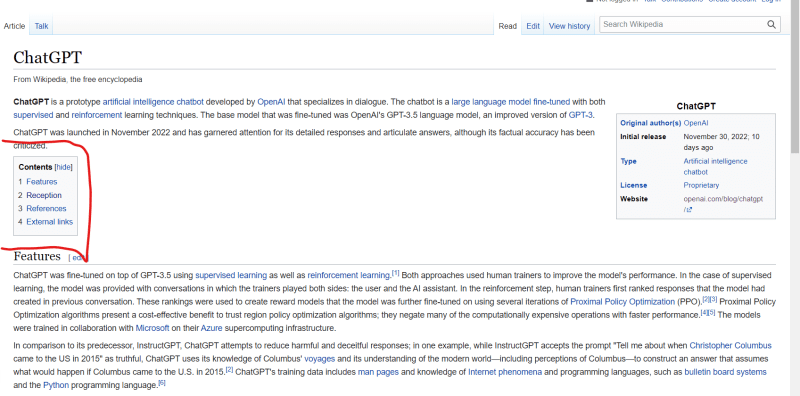Edit the Features section
The height and width of the screenshot is (396, 800).
(78, 258)
